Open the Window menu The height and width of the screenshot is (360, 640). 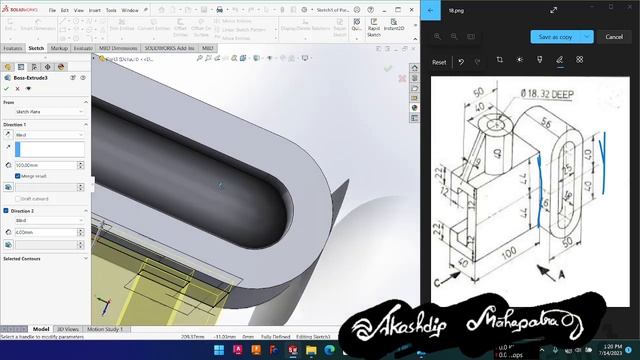point(130,10)
